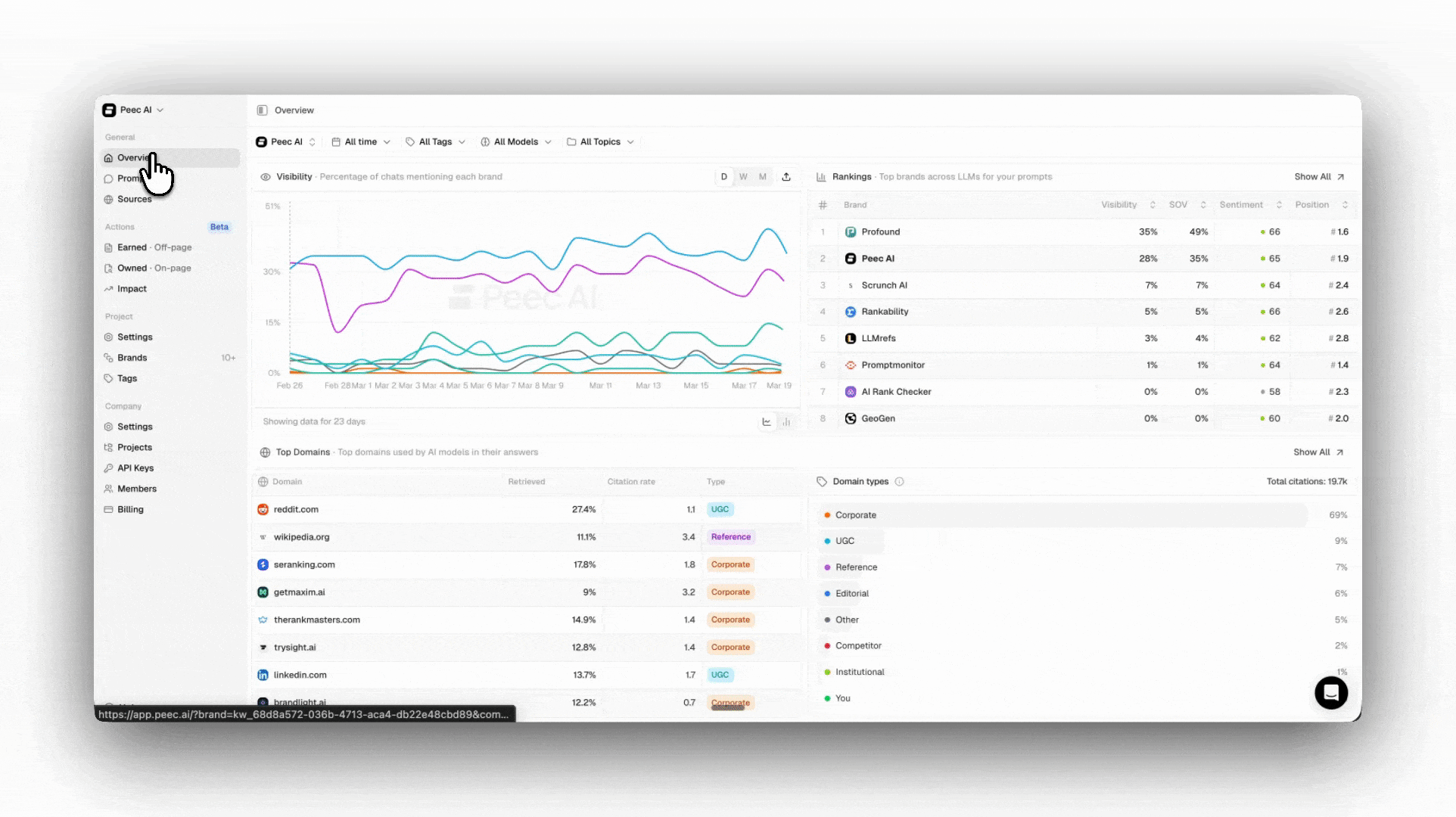Click the "49%" SOV value for Profound

pos(1199,232)
